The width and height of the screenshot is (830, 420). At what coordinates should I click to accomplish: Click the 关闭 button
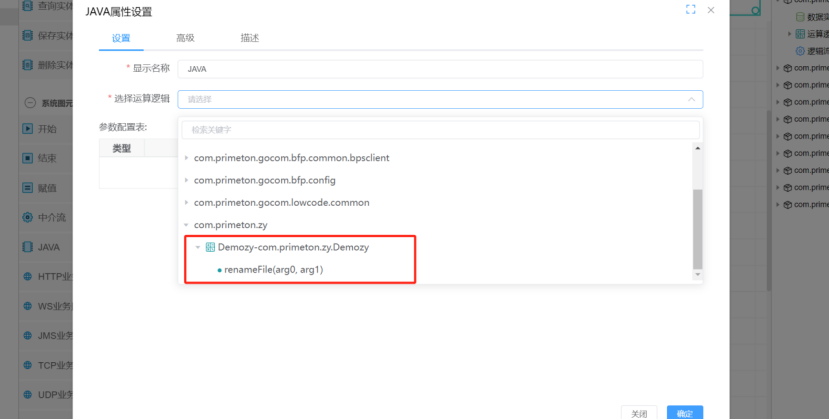pos(639,412)
